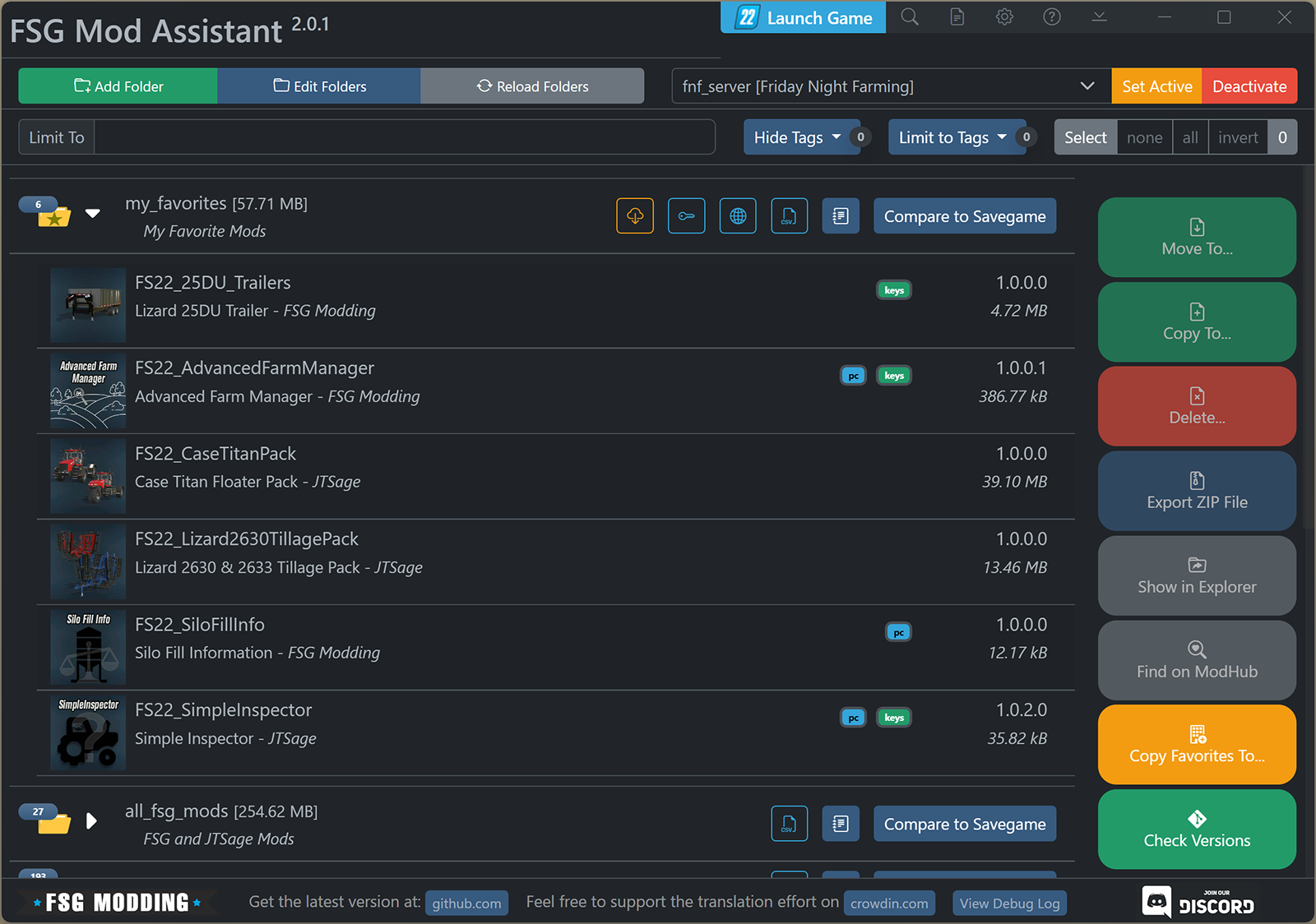Screen dimensions: 1316x924
Task: Click FS22_25DU_Trailers thumbnail
Action: (88, 305)
